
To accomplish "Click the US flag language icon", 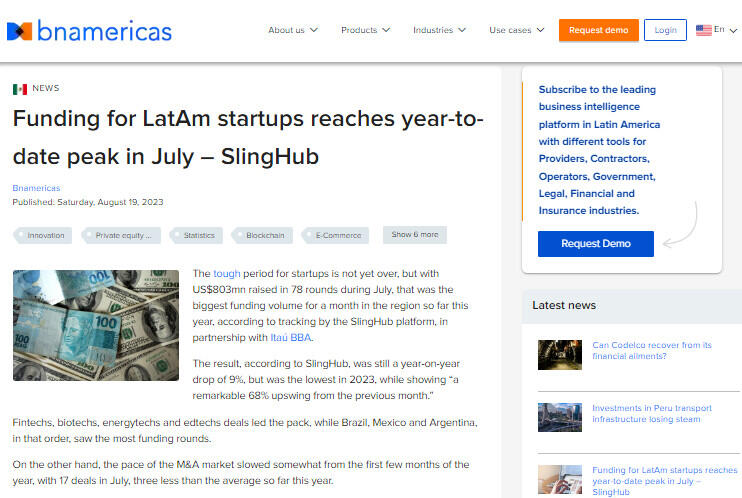I will click(704, 30).
